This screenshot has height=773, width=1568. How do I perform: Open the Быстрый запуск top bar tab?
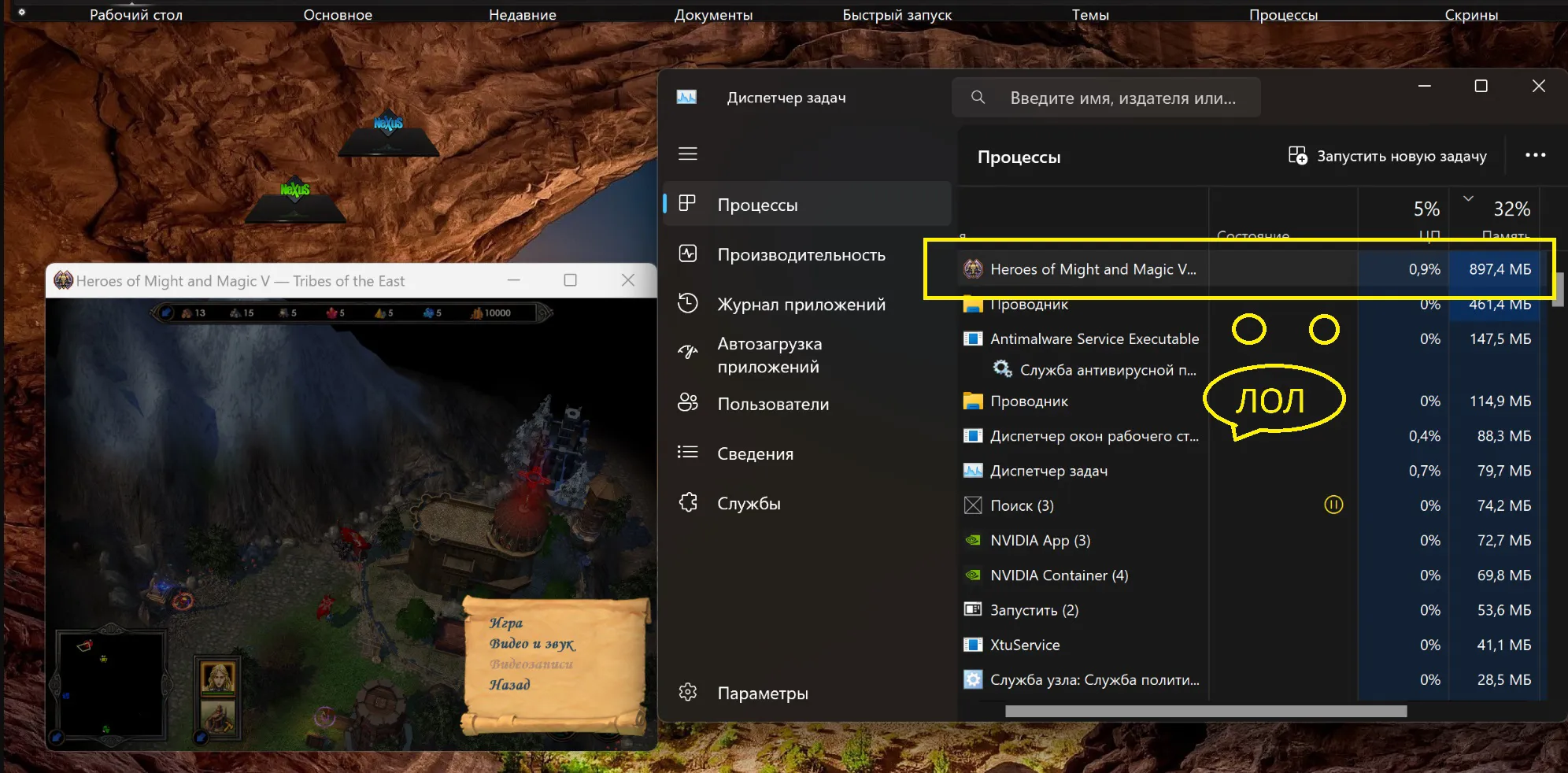coord(897,14)
